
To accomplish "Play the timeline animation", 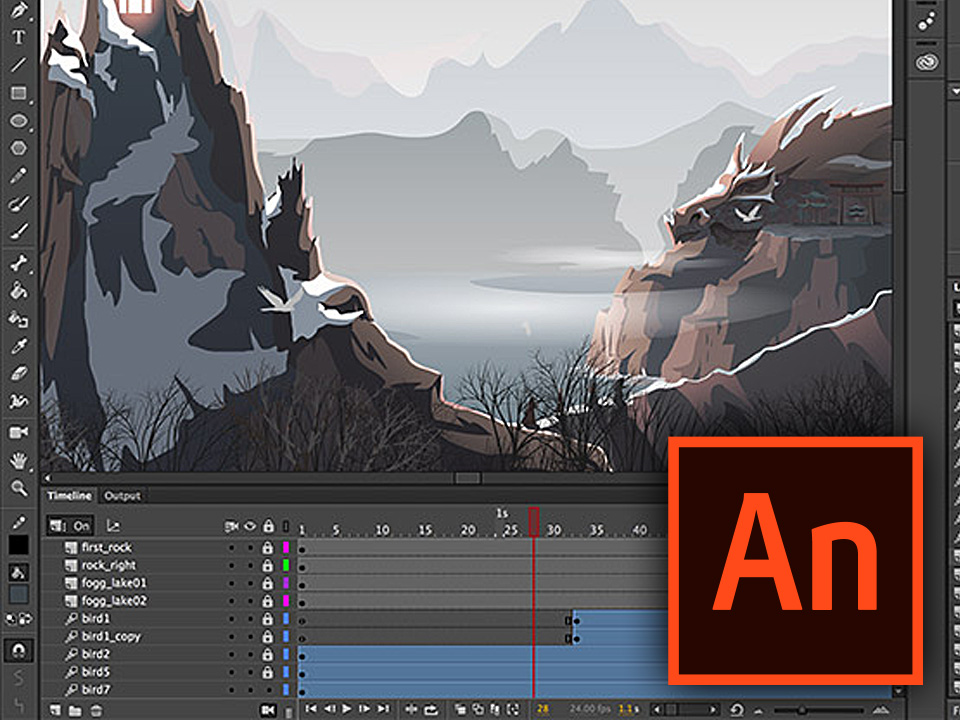I will 347,709.
